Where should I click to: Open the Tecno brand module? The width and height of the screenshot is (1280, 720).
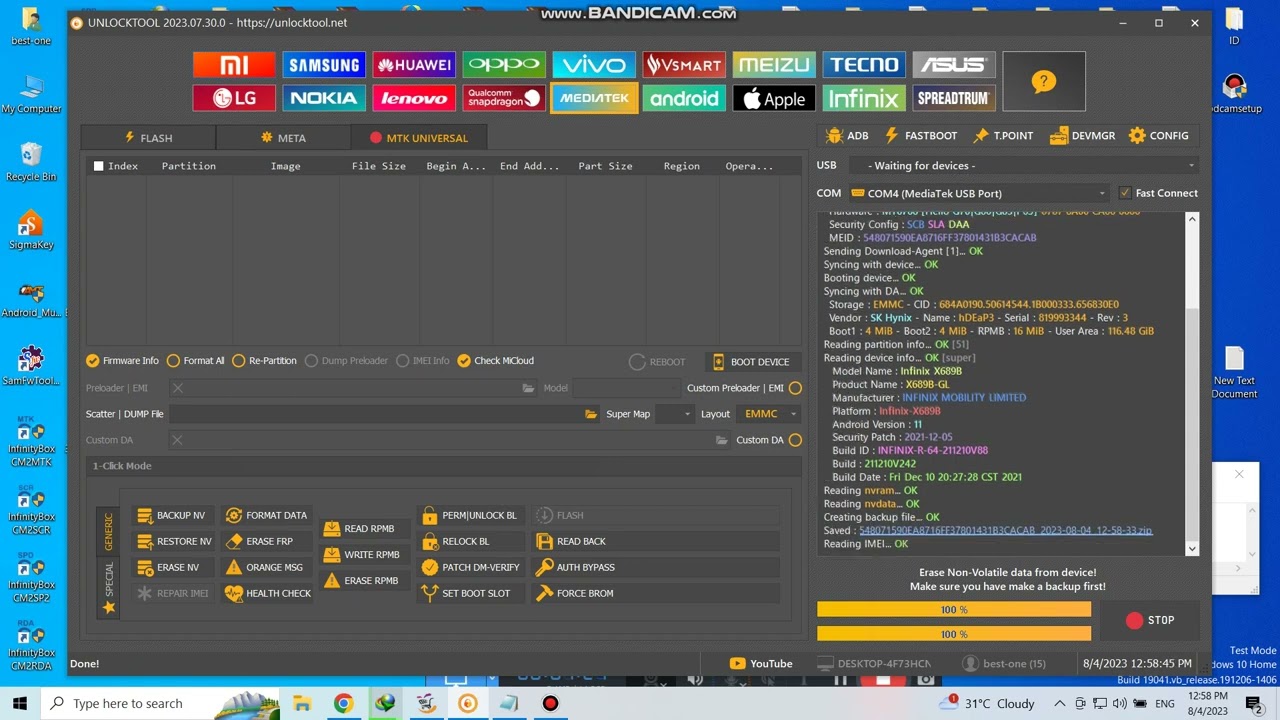864,65
